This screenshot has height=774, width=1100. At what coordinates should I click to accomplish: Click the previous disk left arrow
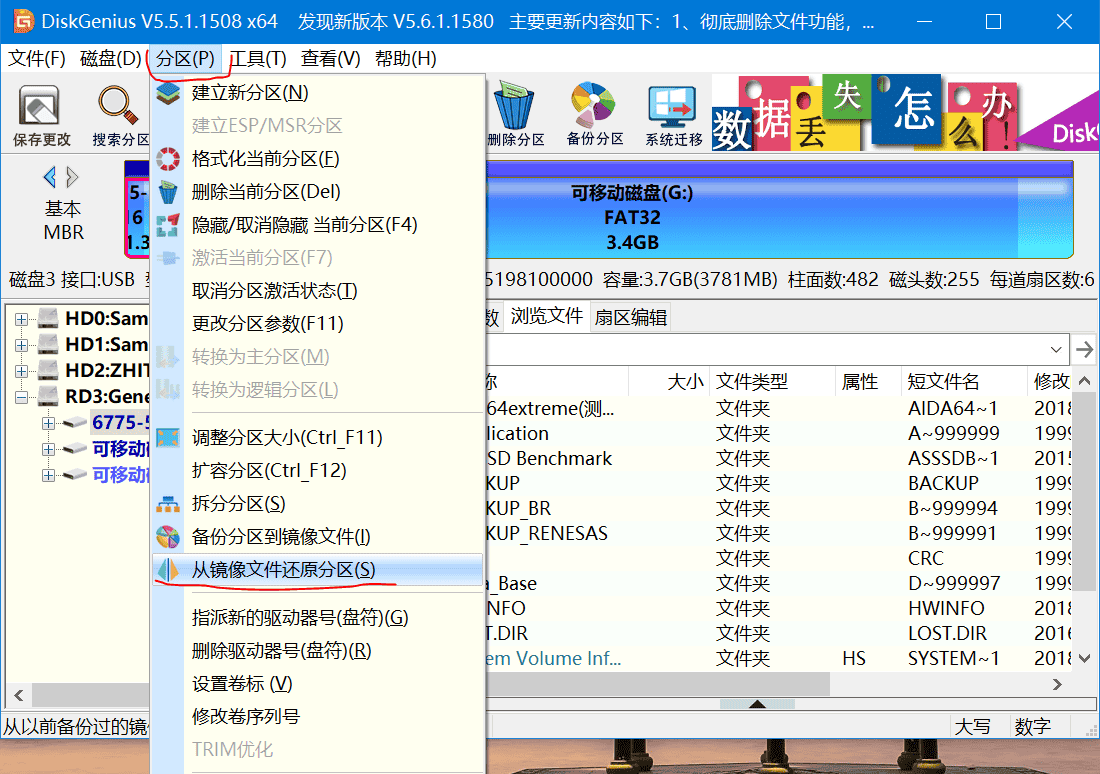pyautogui.click(x=49, y=178)
